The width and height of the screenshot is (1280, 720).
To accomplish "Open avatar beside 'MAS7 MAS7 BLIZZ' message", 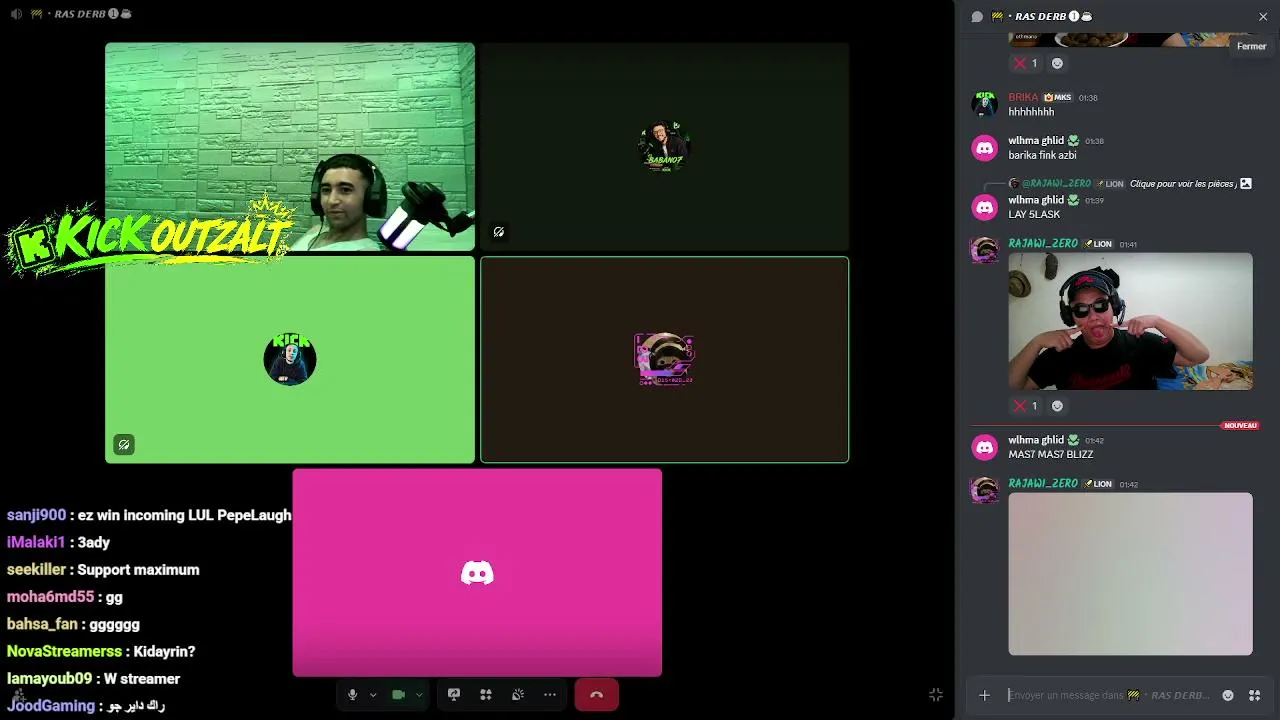I will (985, 447).
